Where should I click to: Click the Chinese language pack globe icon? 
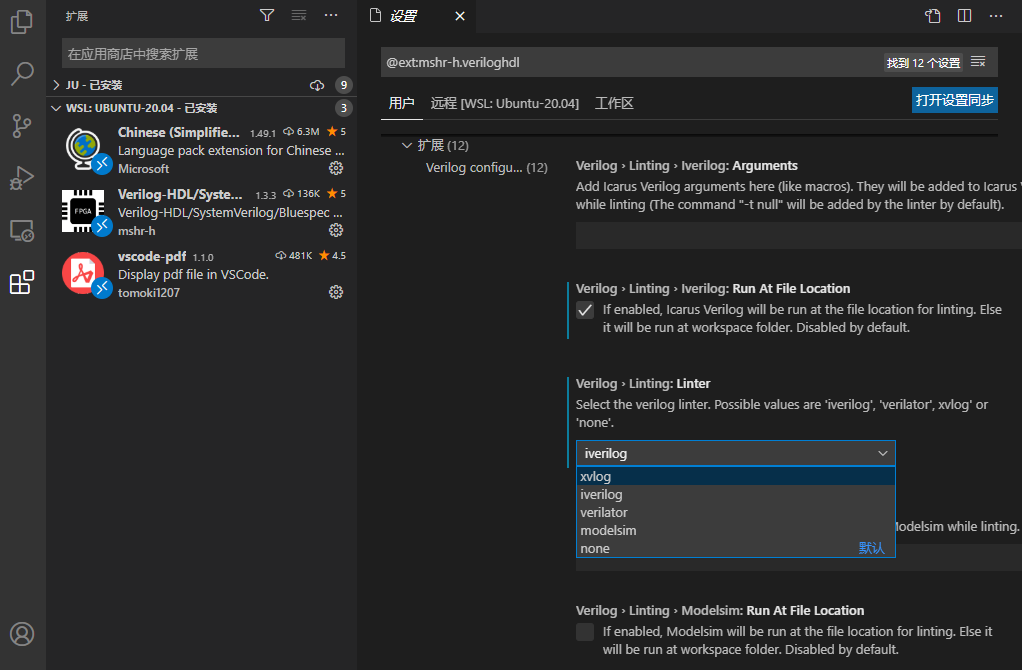(83, 149)
